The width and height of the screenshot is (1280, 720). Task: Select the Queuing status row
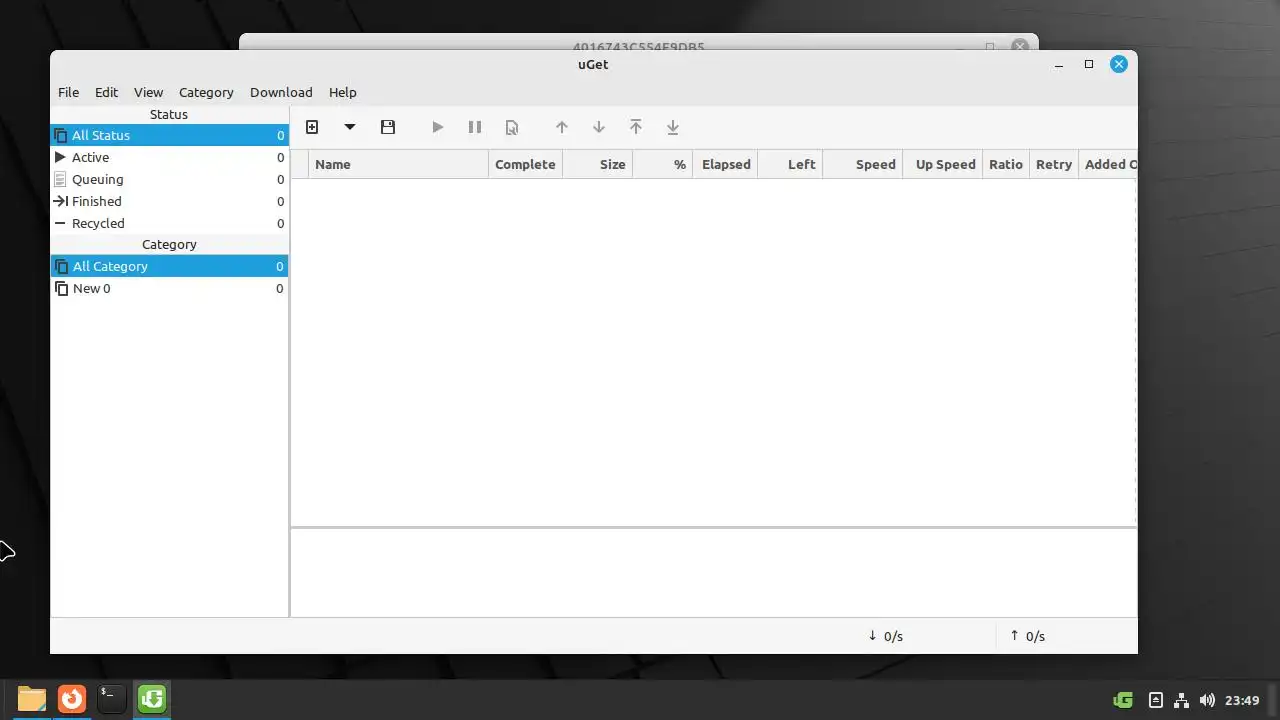click(169, 179)
